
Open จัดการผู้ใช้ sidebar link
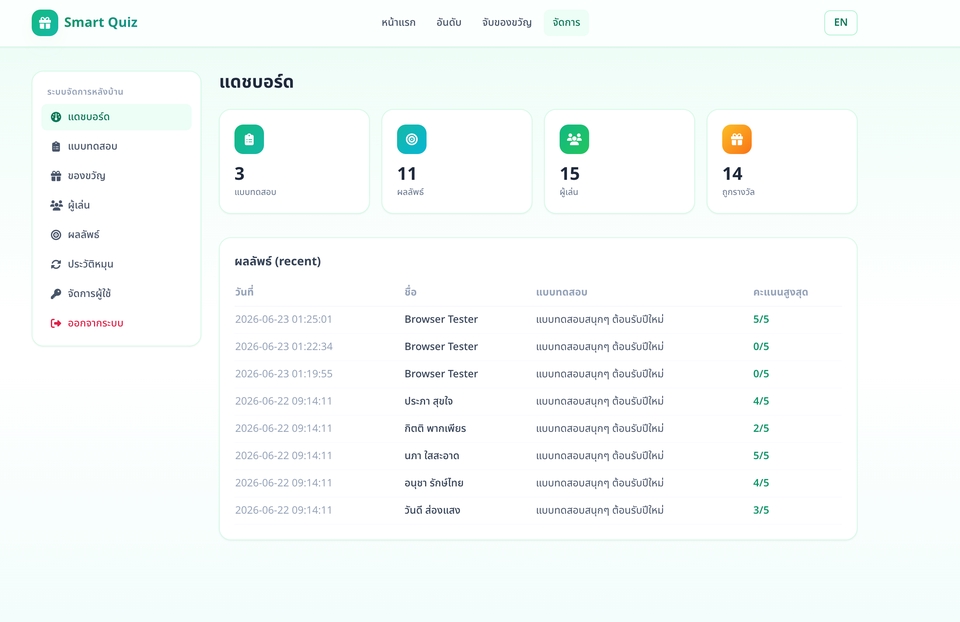[x=116, y=293]
